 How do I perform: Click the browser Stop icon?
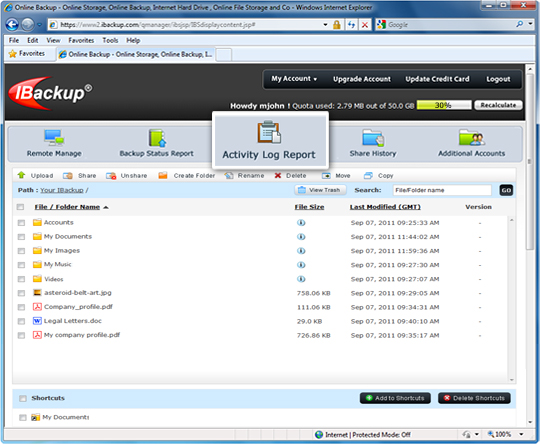365,24
